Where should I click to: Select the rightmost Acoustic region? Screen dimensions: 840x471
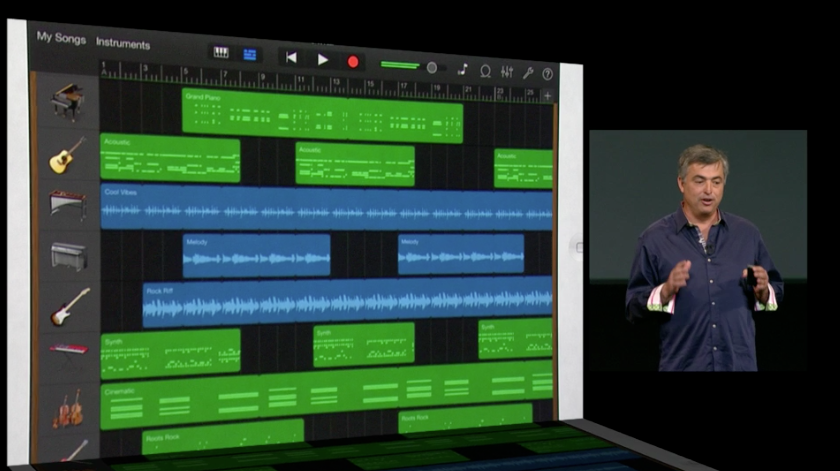[x=523, y=169]
